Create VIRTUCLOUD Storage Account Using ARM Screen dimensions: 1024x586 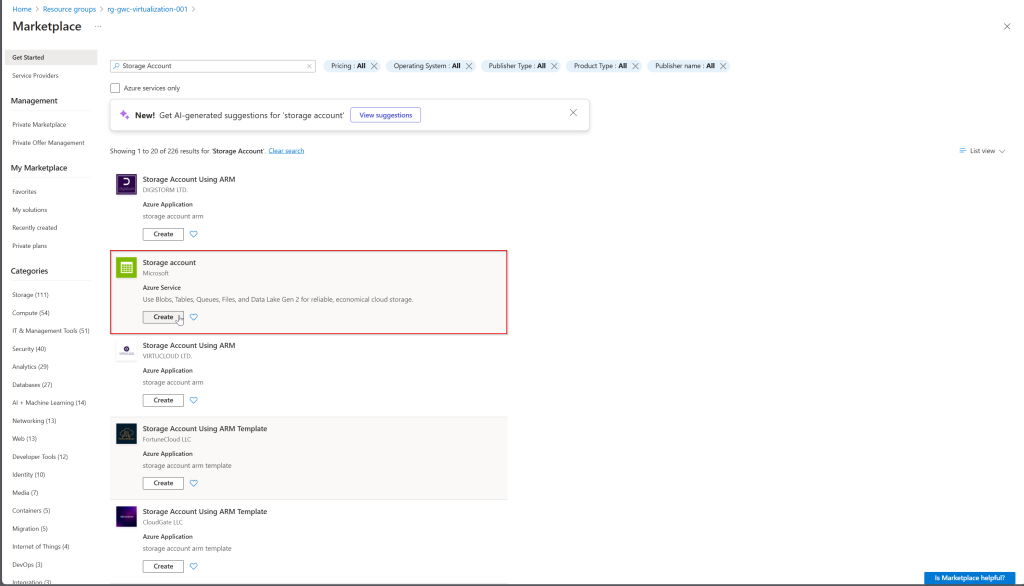click(x=163, y=400)
